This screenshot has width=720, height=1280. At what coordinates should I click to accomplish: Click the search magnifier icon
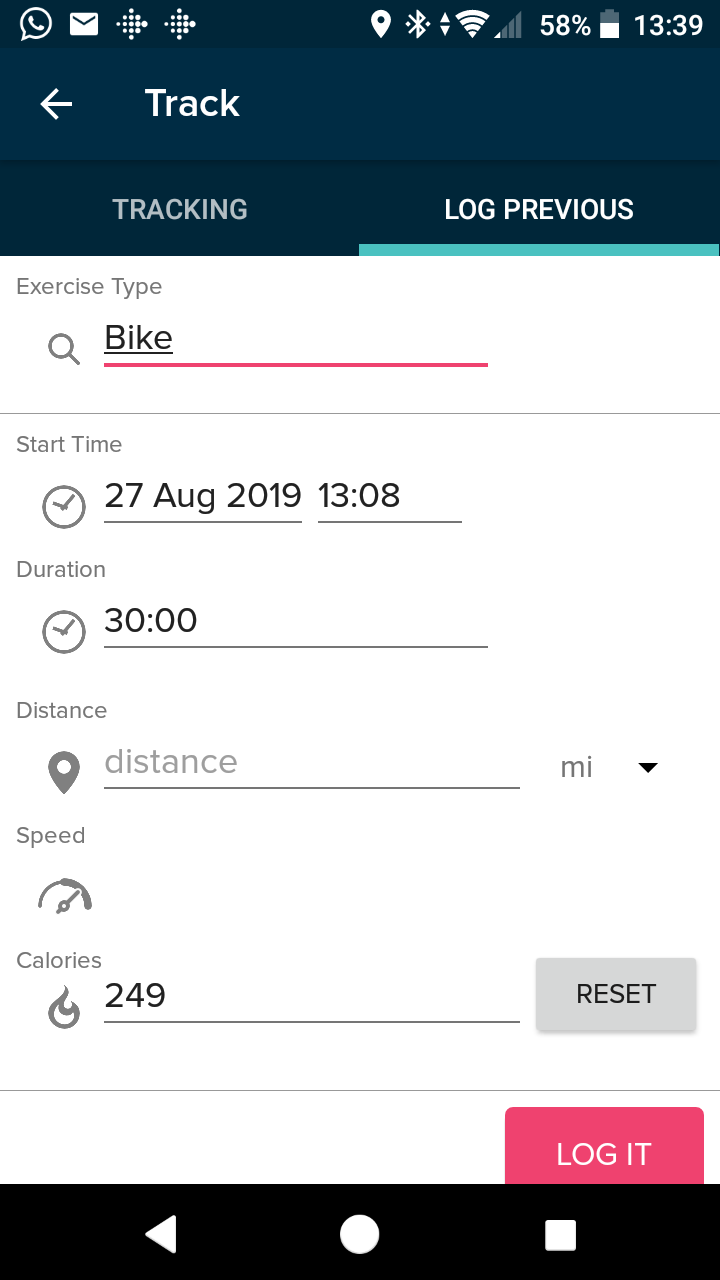64,349
